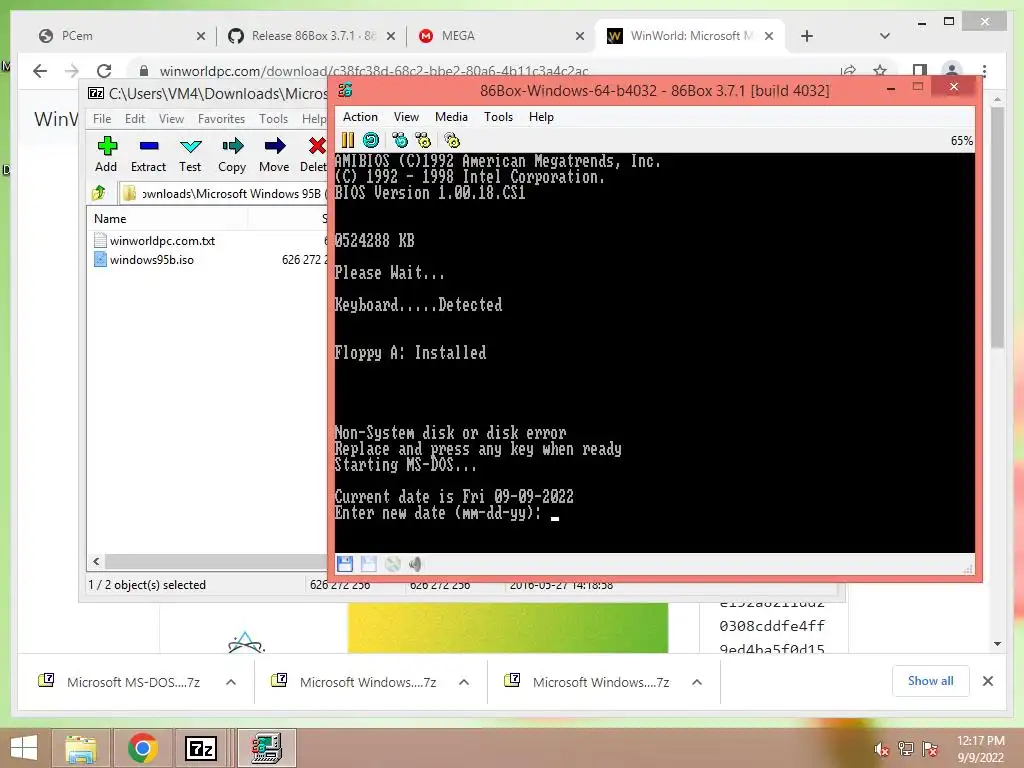Click the Ctrl+Alt+Del icon in 86Box toolbar

(399, 140)
